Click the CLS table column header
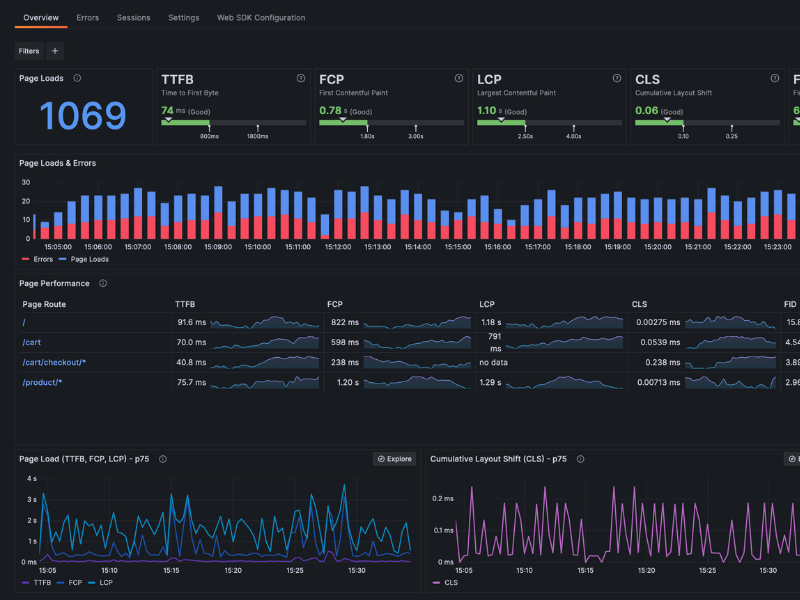This screenshot has height=600, width=800. click(639, 304)
